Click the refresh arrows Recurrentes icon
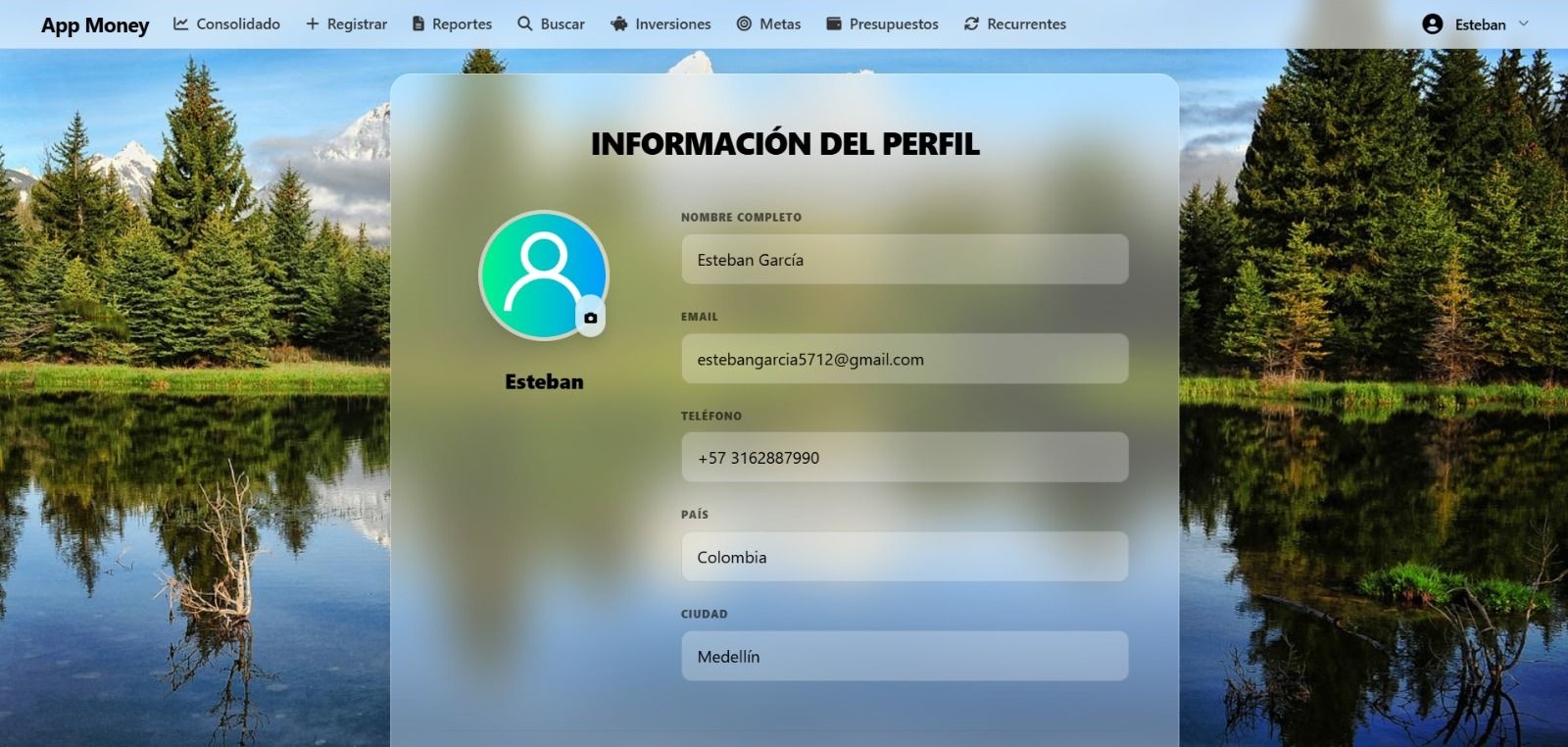Screen dimensions: 1568x747 click(x=971, y=24)
